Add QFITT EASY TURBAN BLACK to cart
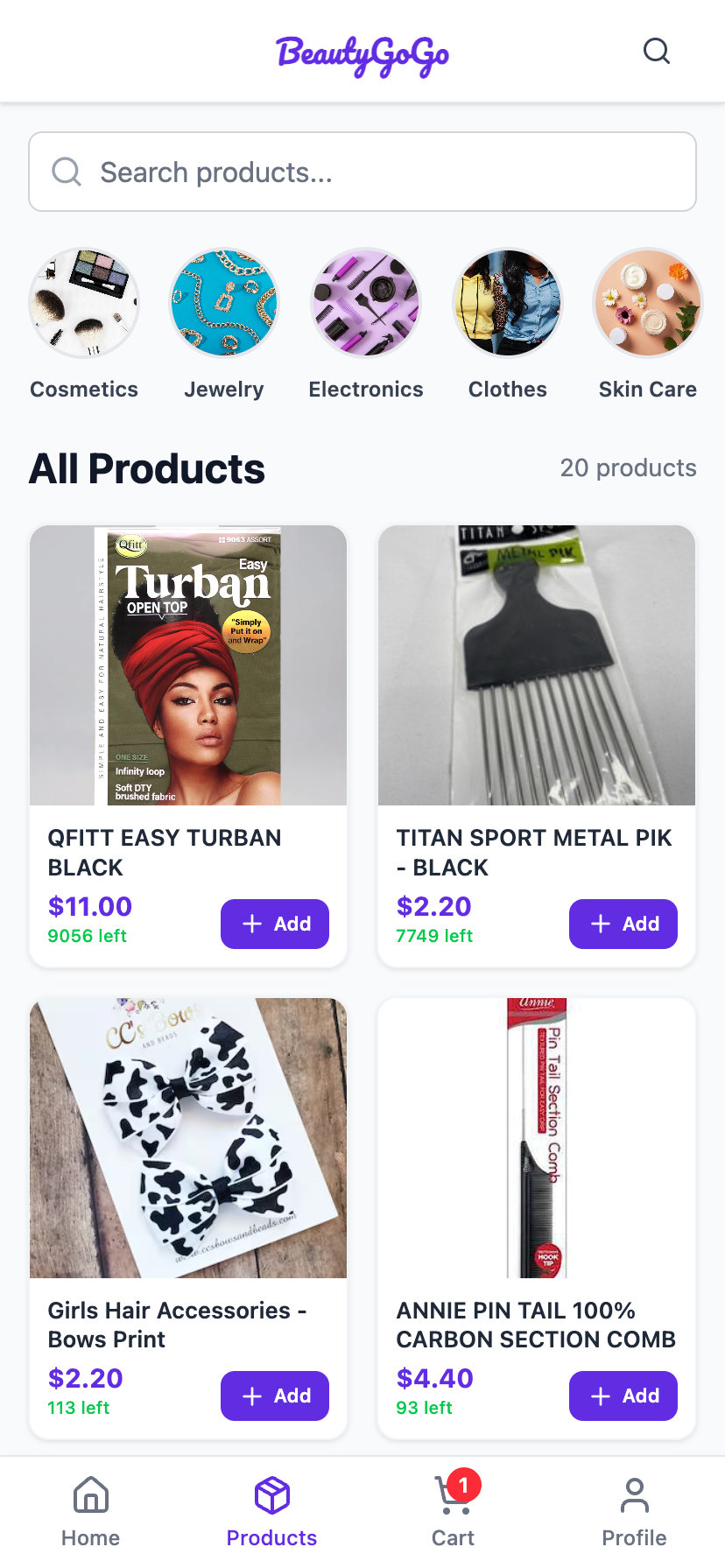The width and height of the screenshot is (725, 1568). coord(274,924)
